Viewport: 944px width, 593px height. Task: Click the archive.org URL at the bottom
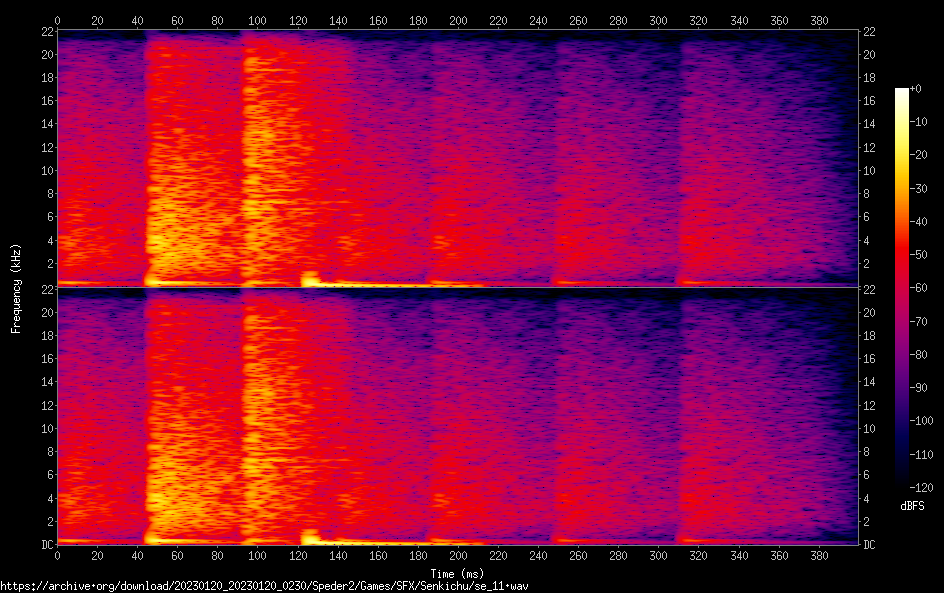pyautogui.click(x=264, y=585)
